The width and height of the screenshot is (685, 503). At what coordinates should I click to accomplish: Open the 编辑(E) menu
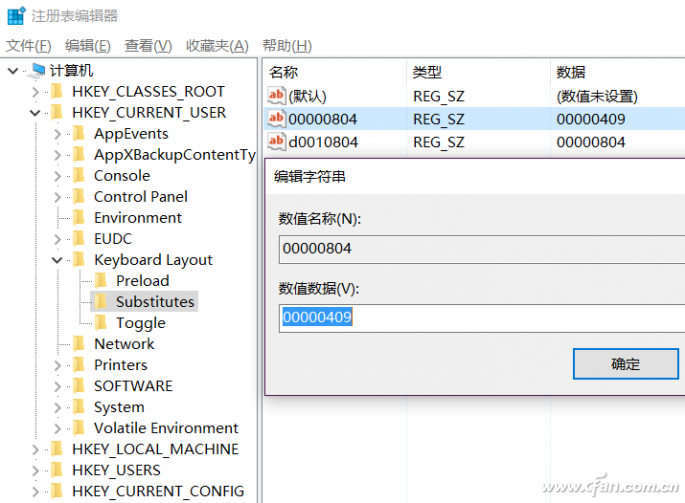pyautogui.click(x=87, y=45)
